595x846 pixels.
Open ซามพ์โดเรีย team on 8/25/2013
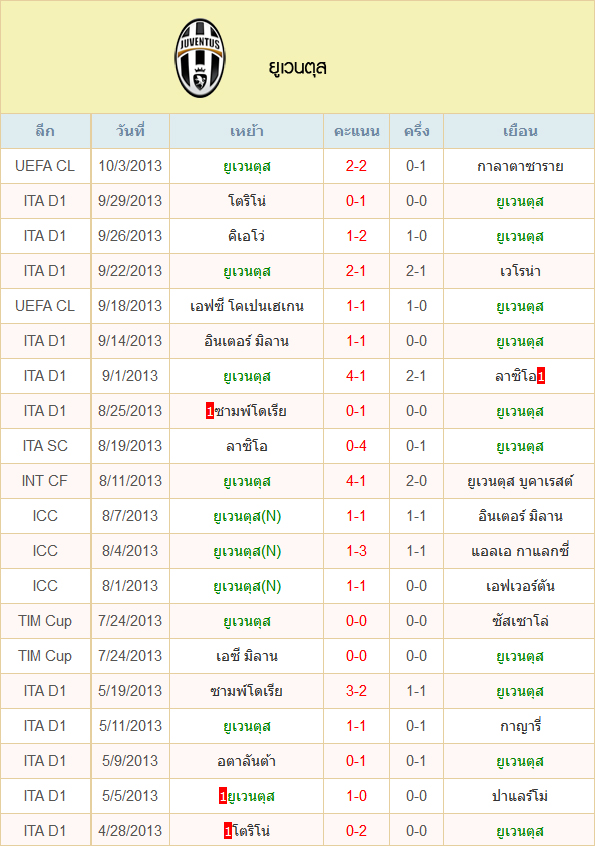click(x=250, y=411)
